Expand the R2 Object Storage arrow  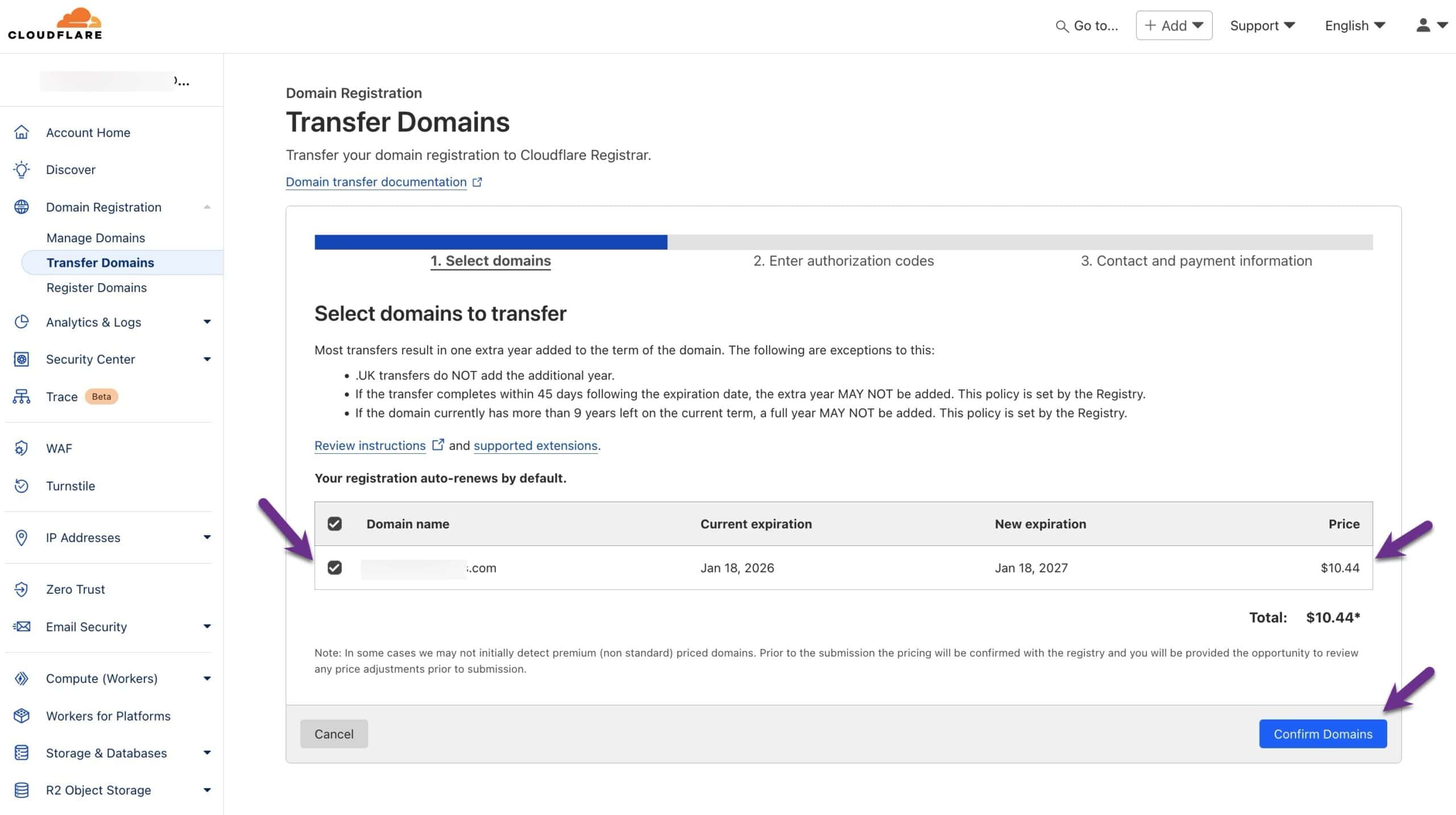(x=207, y=791)
